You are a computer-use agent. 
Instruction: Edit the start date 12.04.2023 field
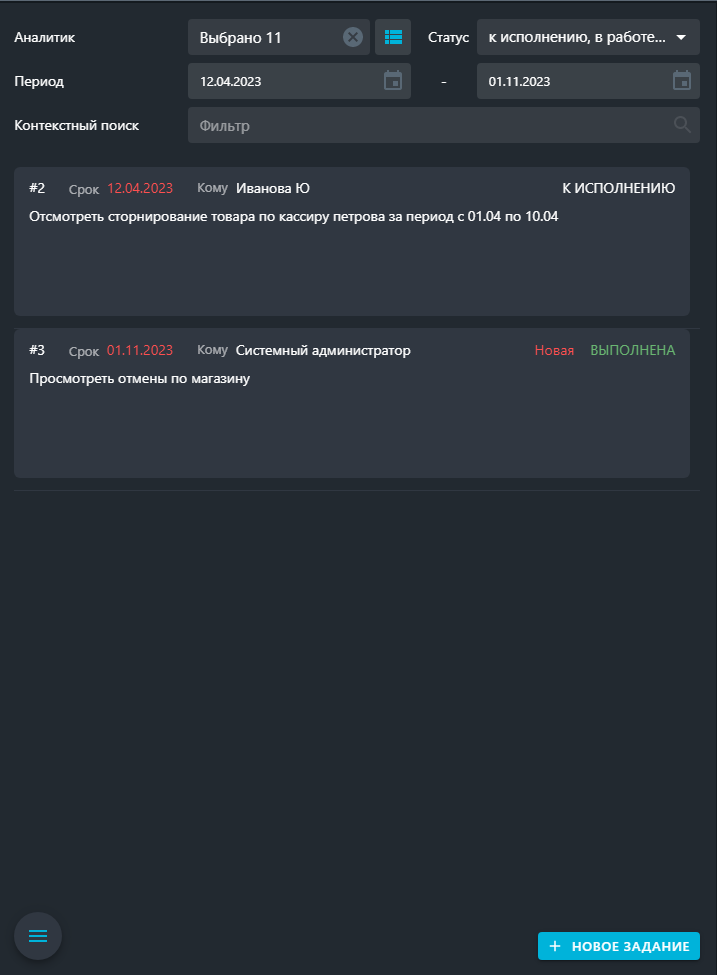pos(299,81)
